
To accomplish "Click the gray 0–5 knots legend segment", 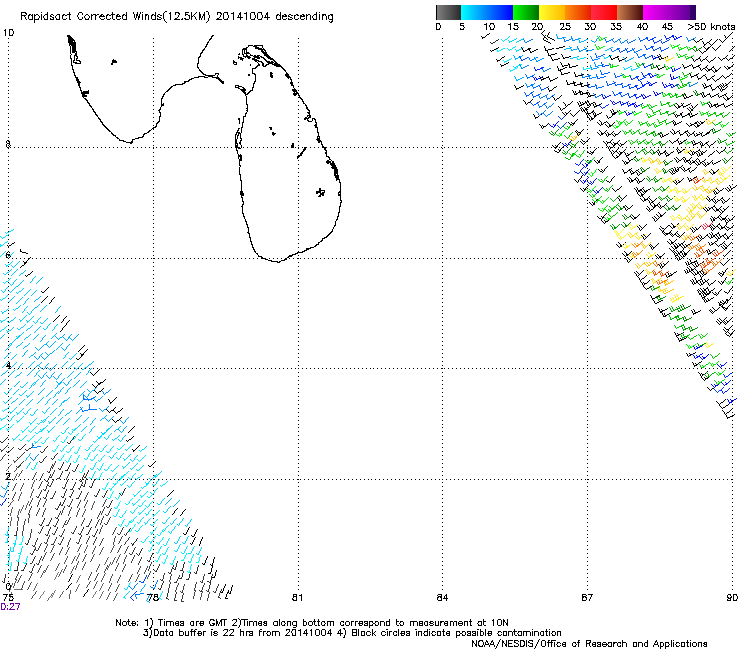I will tap(448, 12).
